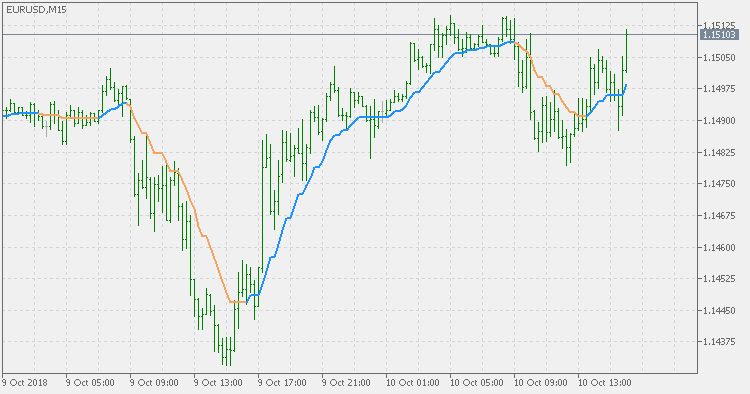Click the 10 Oct 09:00 time label
Viewport: 750px width, 394px height.
click(540, 383)
